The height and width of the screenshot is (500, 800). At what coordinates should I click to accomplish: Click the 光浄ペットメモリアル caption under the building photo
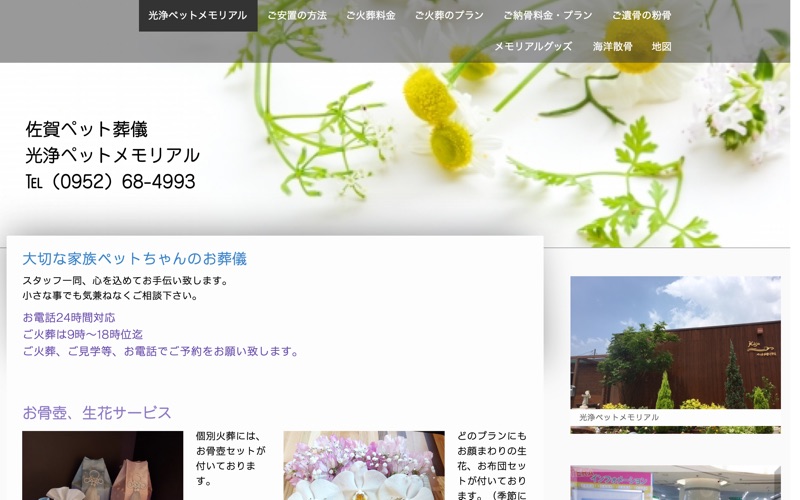(x=619, y=417)
